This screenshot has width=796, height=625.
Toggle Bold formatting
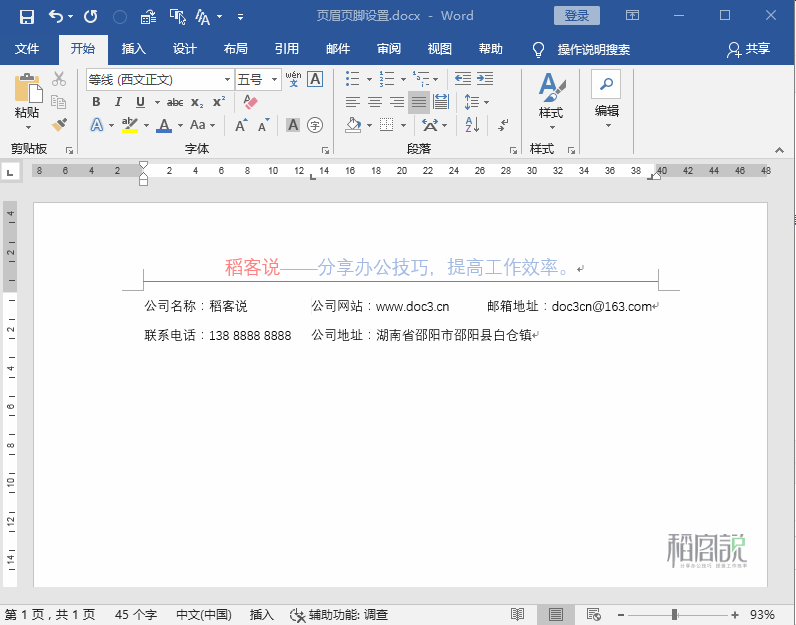point(96,102)
